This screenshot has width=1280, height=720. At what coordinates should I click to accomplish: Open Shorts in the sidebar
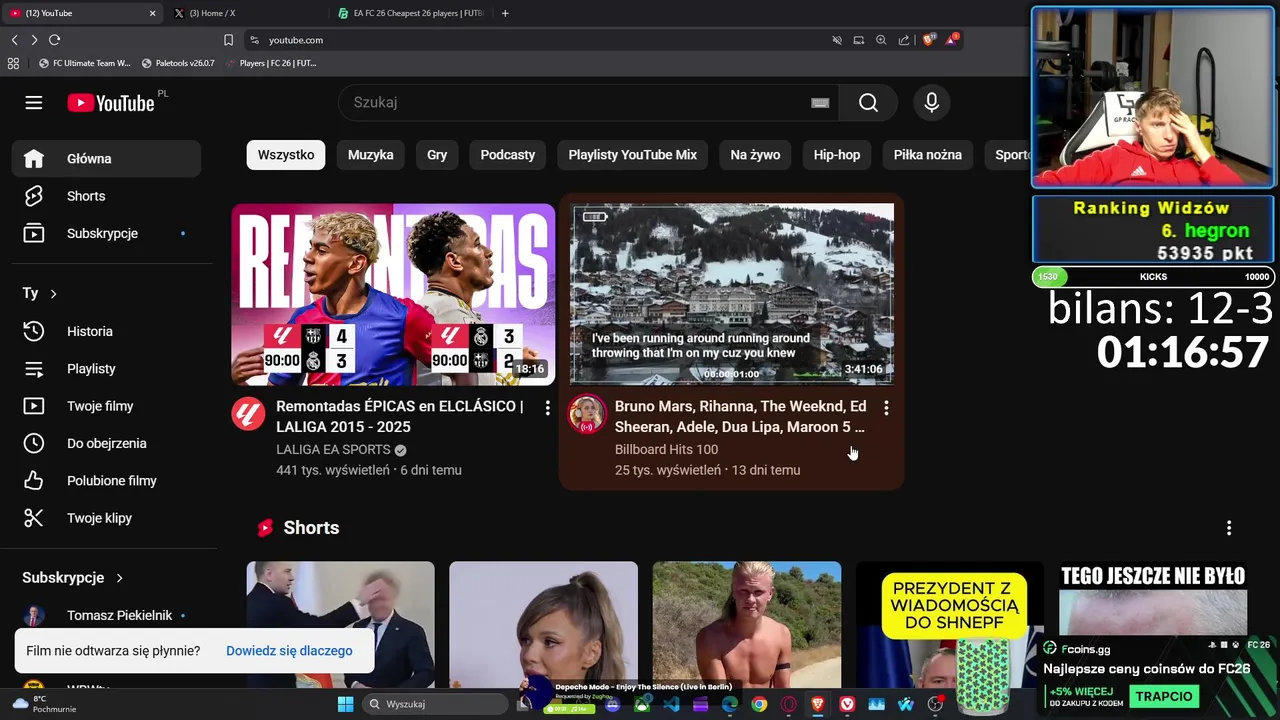(x=107, y=196)
